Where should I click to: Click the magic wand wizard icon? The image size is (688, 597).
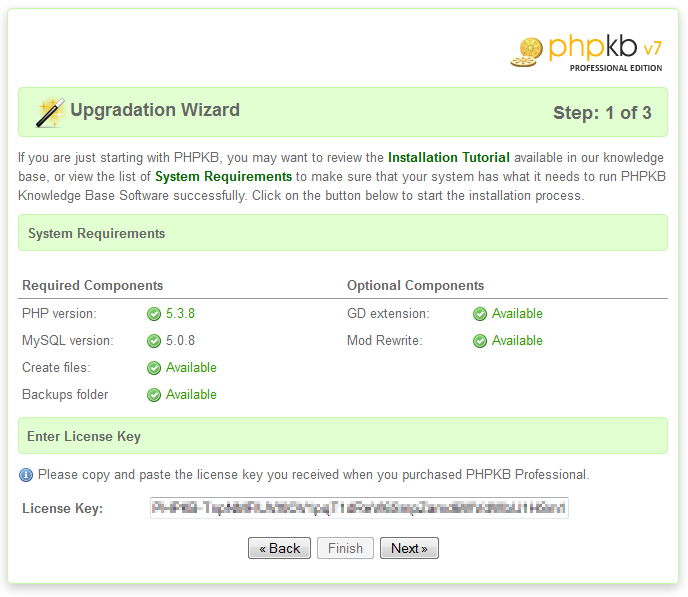pos(50,113)
